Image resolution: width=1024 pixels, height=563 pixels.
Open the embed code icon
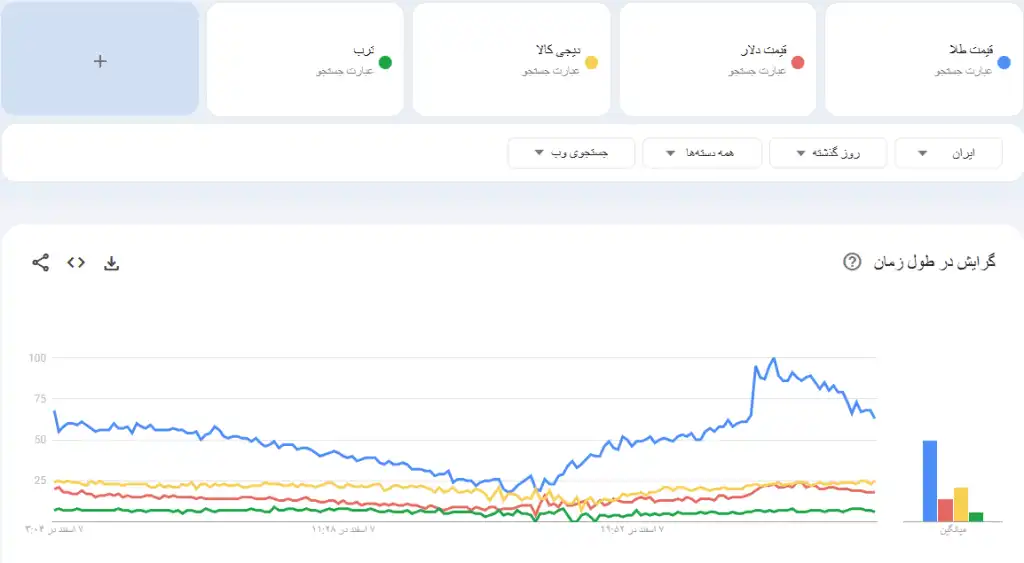tap(76, 263)
